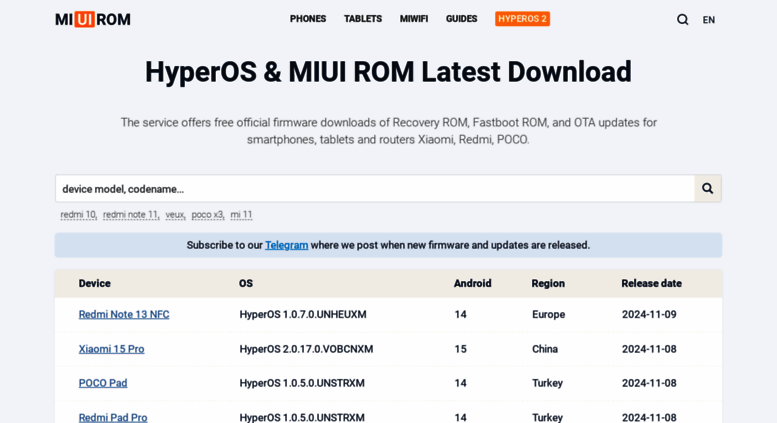Focus the device model search field

(375, 189)
